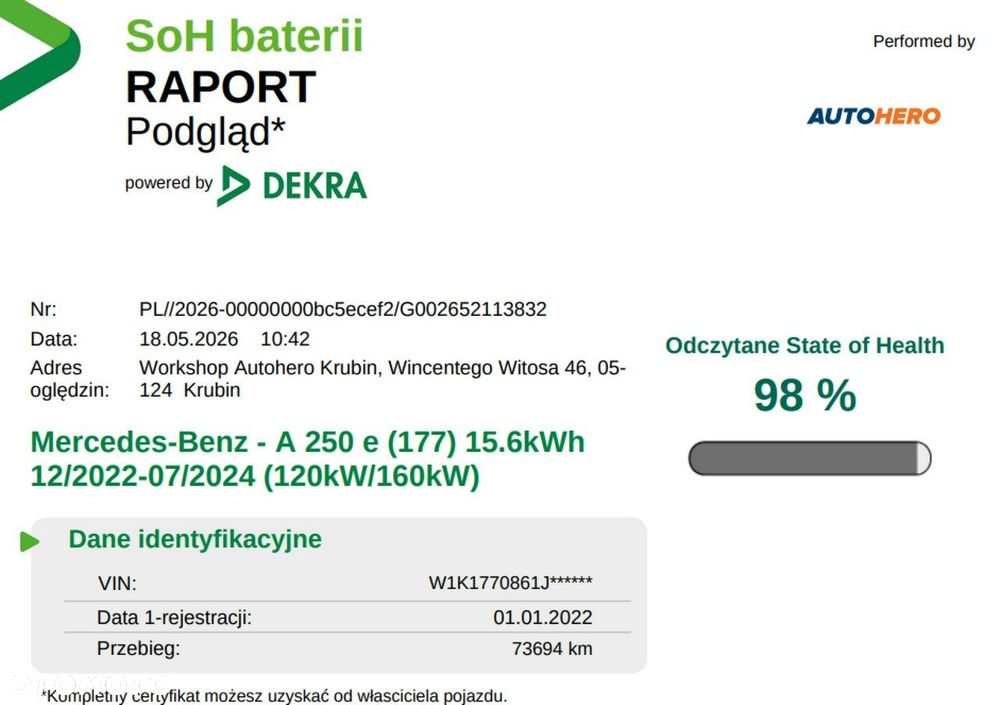
Task: Click the DEKRA logo next to powered by
Action: tap(291, 186)
